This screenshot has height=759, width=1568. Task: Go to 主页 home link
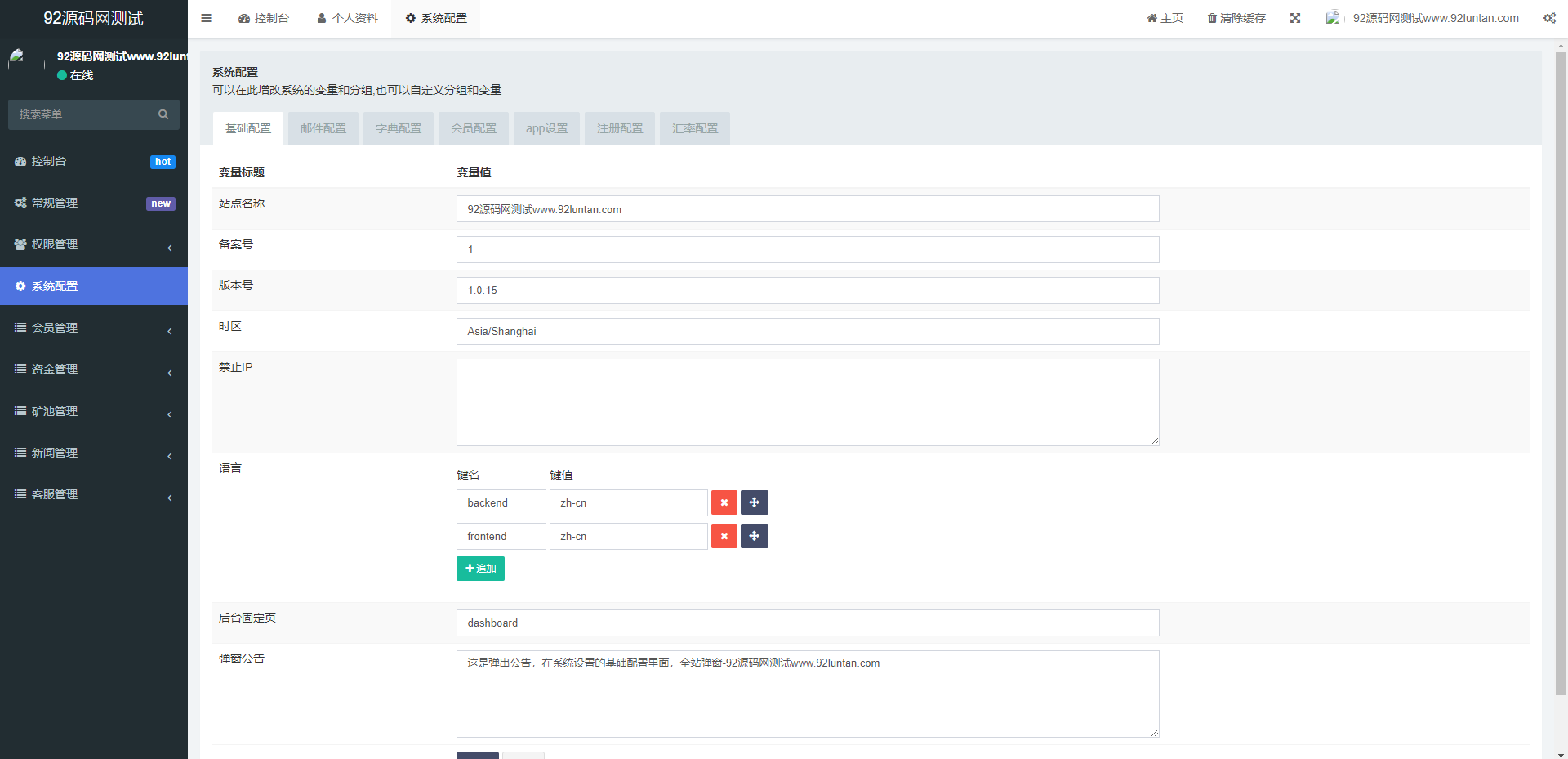coord(1165,18)
